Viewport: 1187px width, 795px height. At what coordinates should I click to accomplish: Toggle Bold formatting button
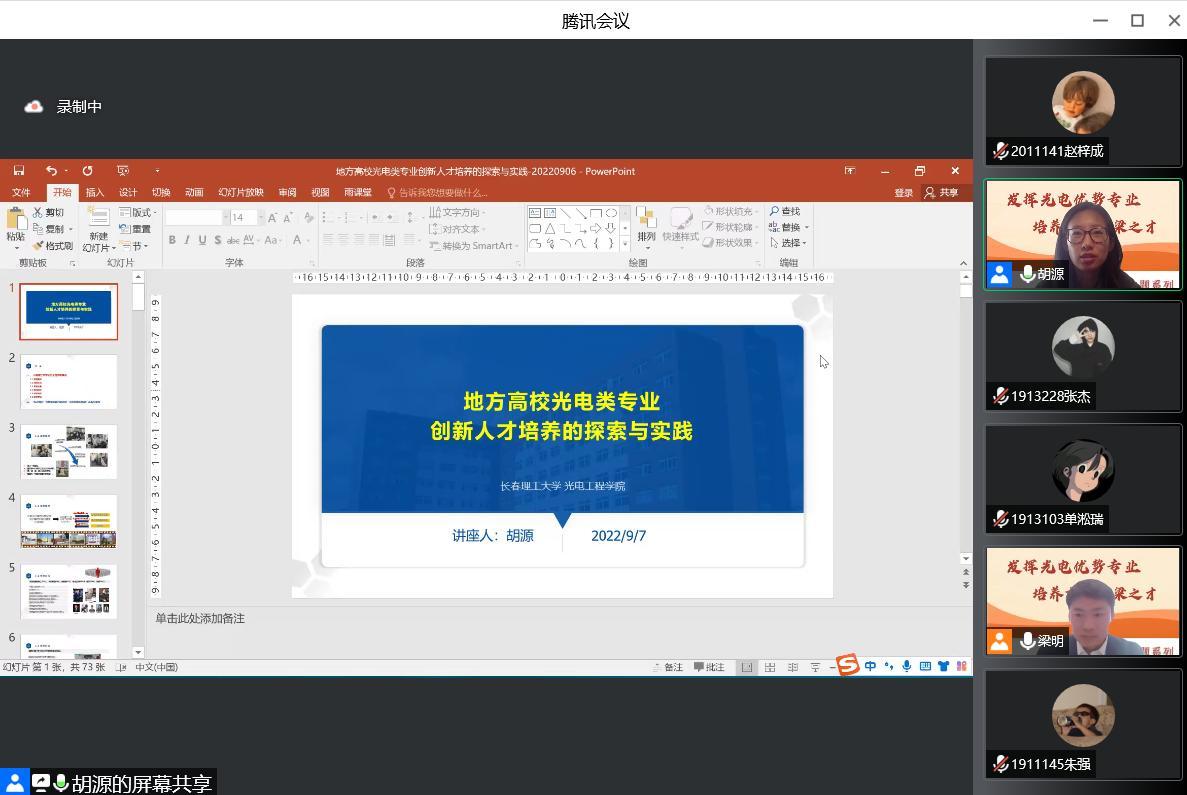click(172, 240)
